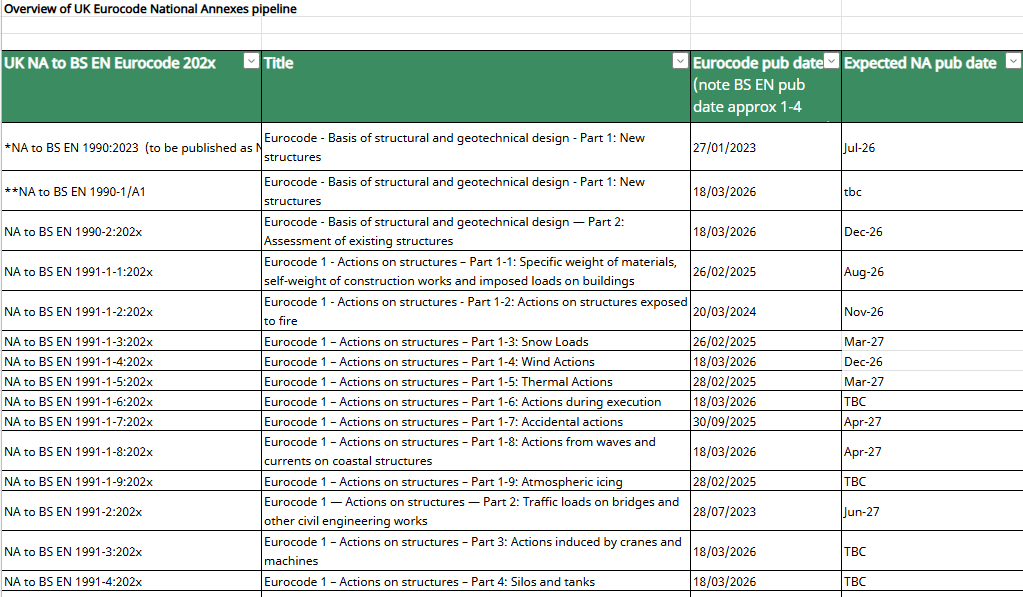Viewport: 1023px width, 597px height.
Task: Select the 'NA to BS EN 1991-1-6:202x' cell
Action: tap(131, 401)
